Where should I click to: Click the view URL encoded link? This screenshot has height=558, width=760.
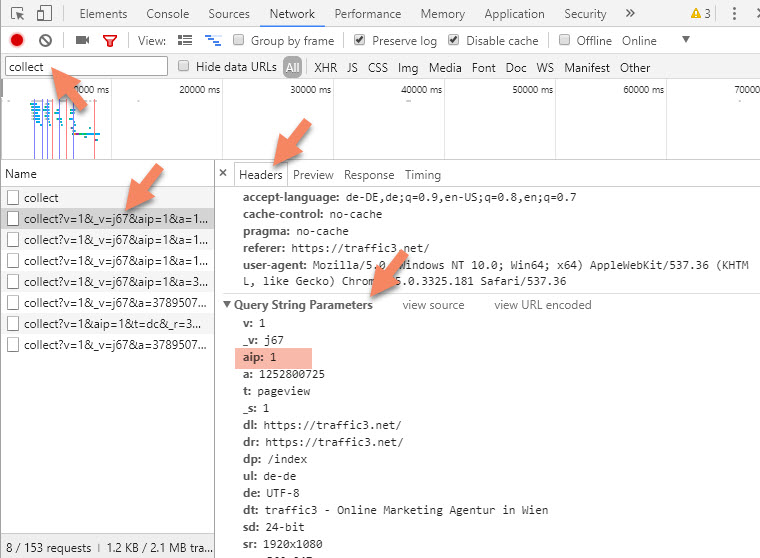[542, 305]
